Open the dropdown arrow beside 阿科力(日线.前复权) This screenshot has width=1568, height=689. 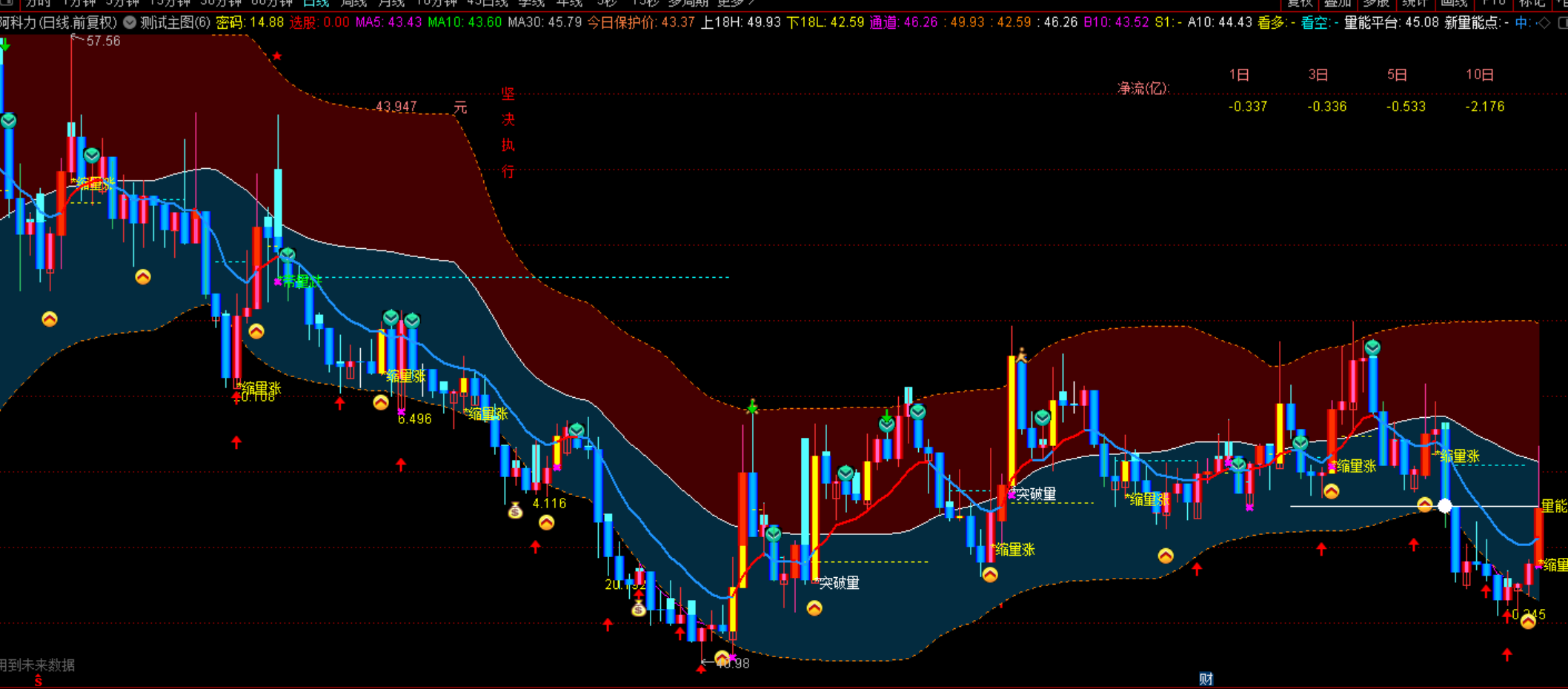pyautogui.click(x=130, y=22)
